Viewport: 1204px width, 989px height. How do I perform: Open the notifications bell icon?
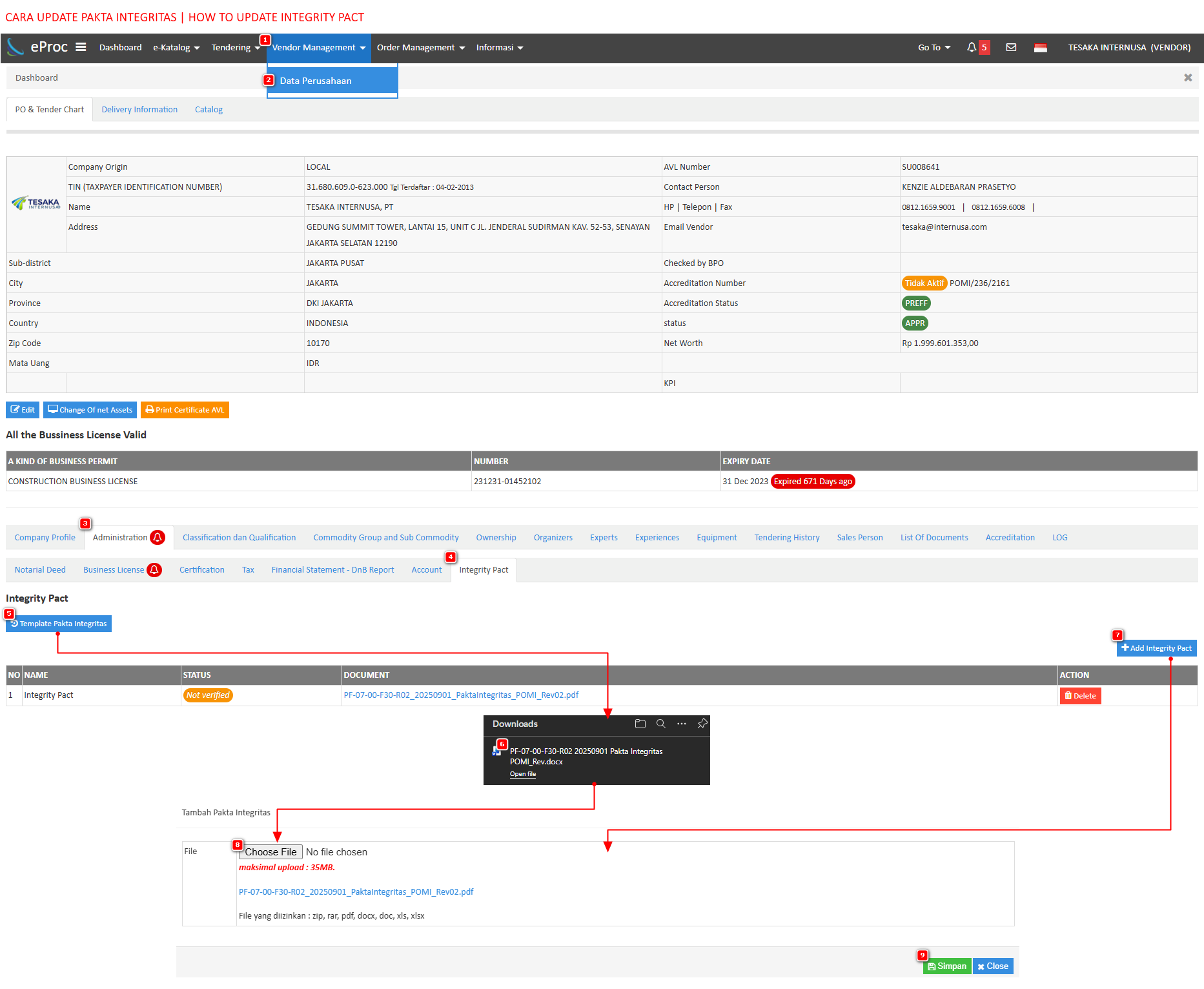972,47
